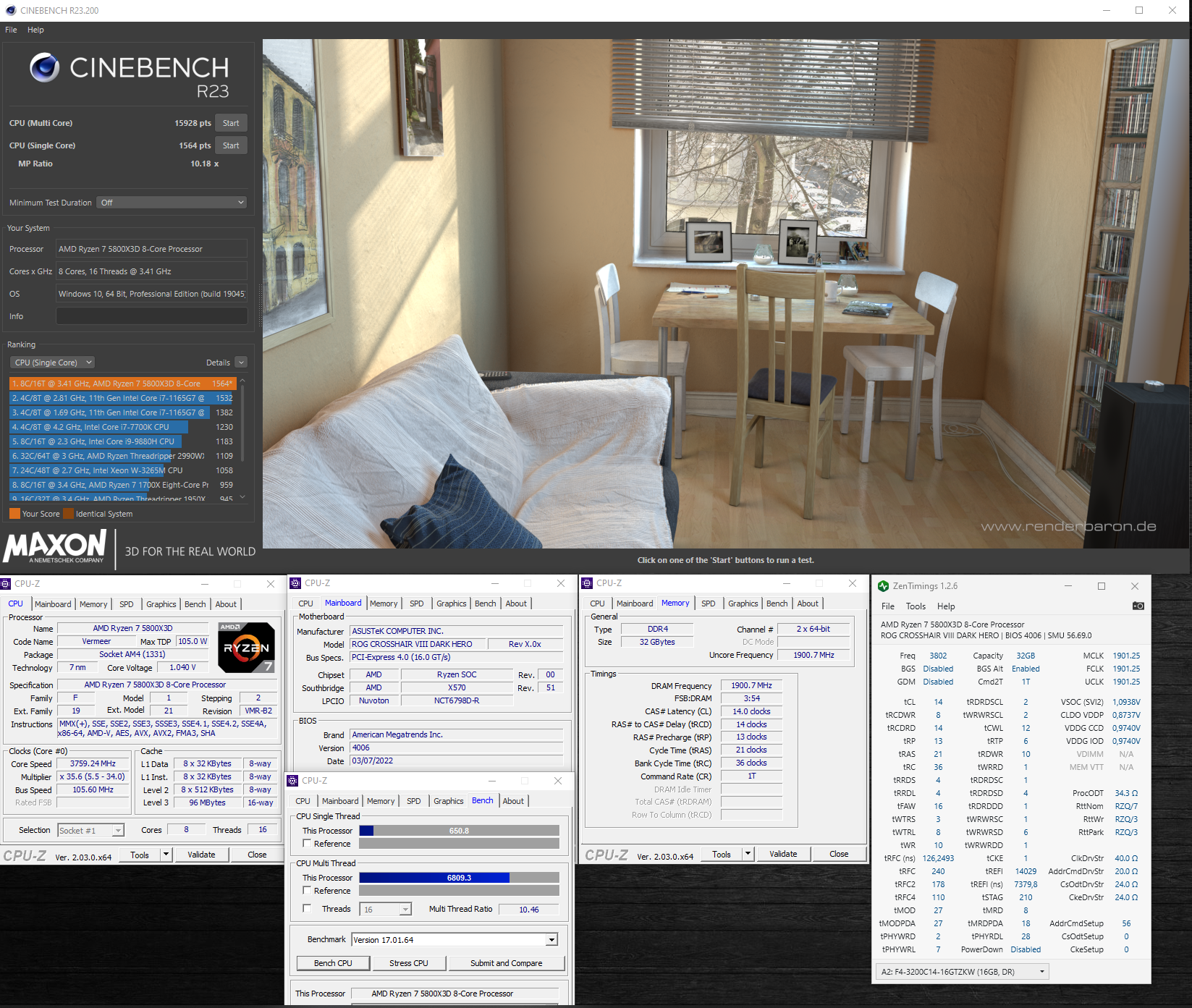Select ranking row 1 Ryzen 7 5800X3D
This screenshot has height=1008, width=1192.
(122, 384)
